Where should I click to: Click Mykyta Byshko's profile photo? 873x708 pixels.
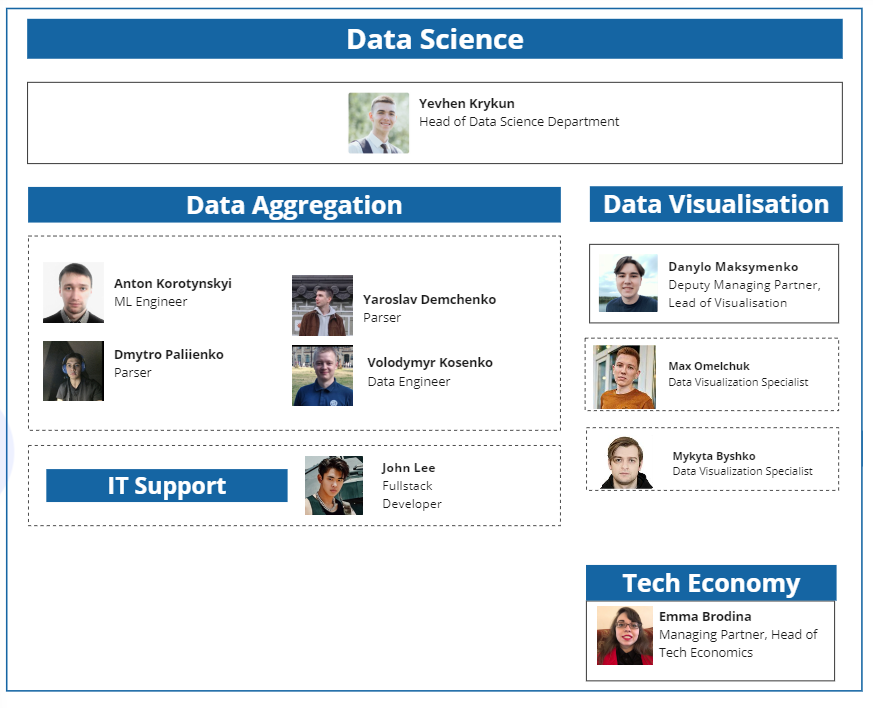pos(627,462)
